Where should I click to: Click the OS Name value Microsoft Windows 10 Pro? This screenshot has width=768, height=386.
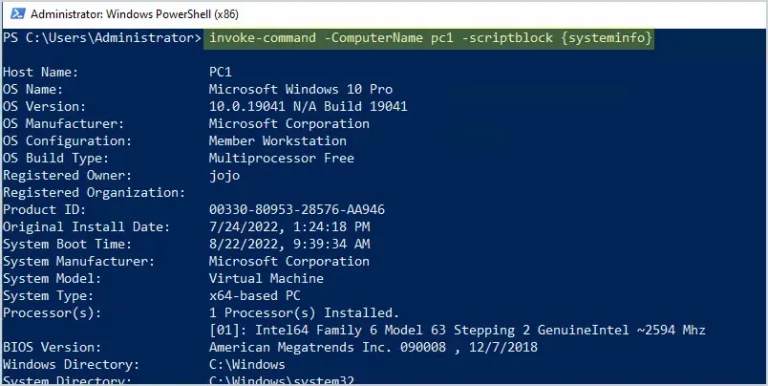[x=301, y=89]
